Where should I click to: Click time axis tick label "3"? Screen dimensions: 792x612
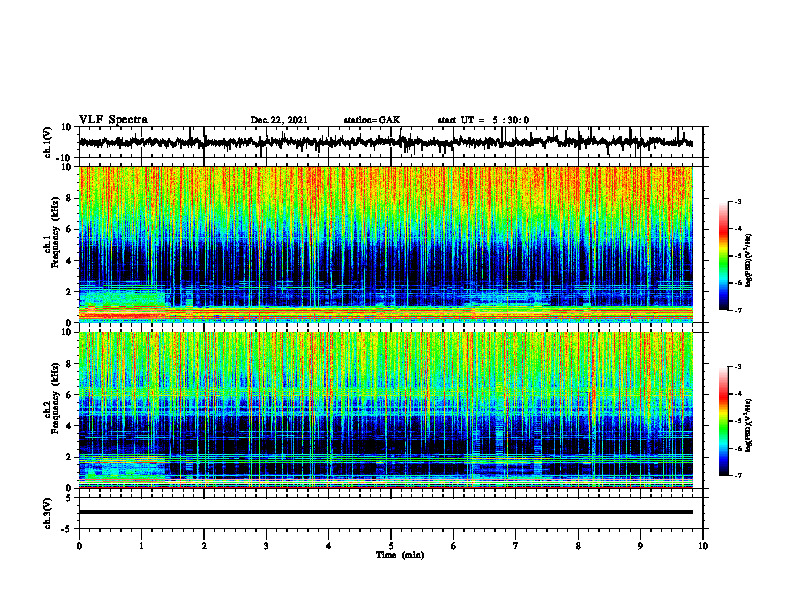266,546
